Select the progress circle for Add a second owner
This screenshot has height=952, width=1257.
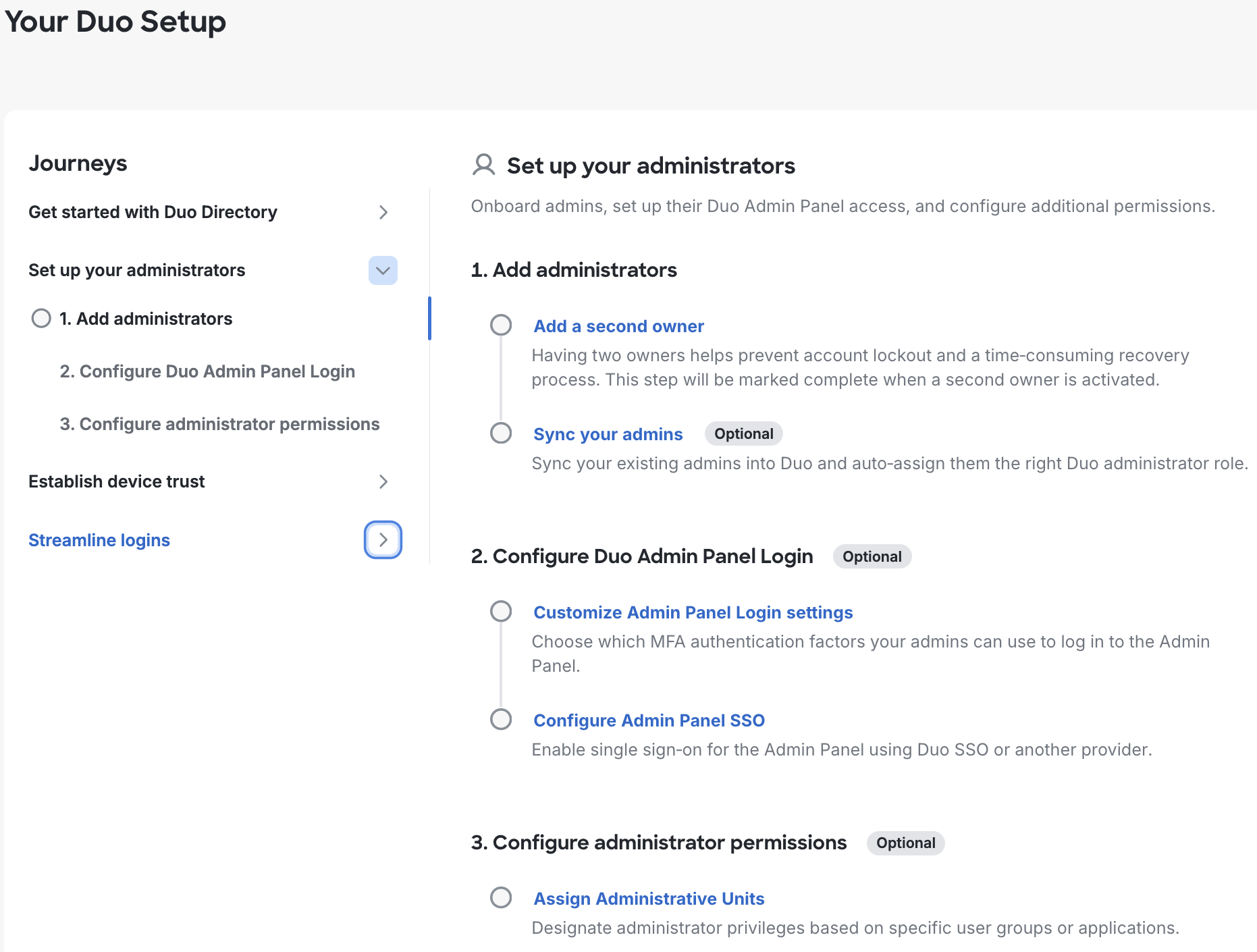coord(501,325)
